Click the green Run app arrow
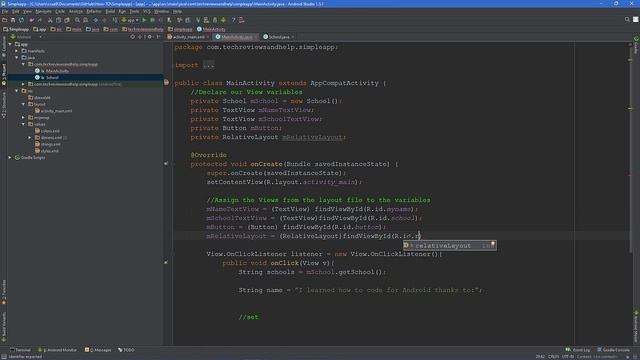 [144, 20]
